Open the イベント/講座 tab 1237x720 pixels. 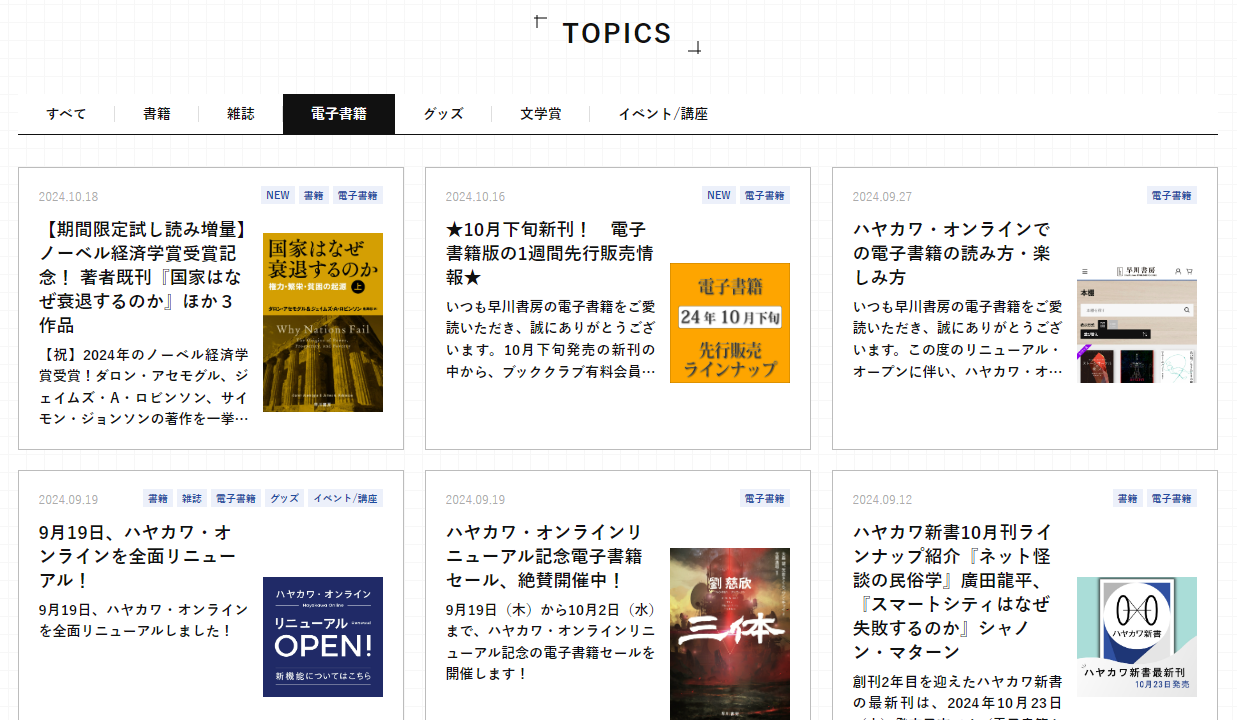[663, 114]
